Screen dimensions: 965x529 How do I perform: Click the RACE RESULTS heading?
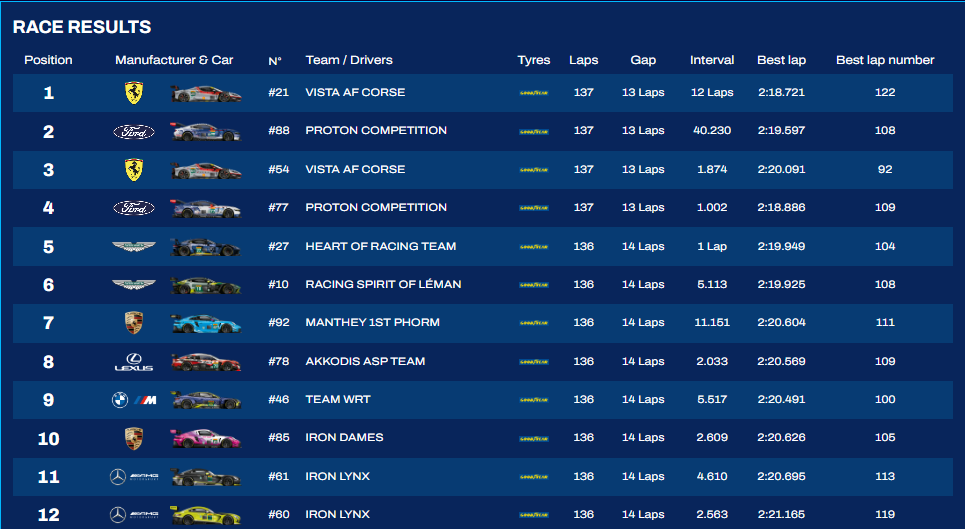coord(82,27)
